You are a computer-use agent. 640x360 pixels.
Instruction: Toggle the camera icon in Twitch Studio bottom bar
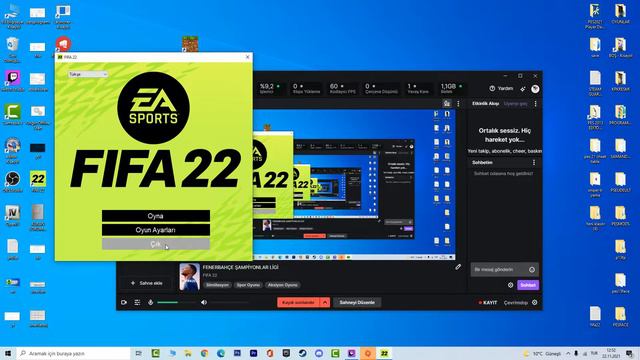click(x=124, y=302)
